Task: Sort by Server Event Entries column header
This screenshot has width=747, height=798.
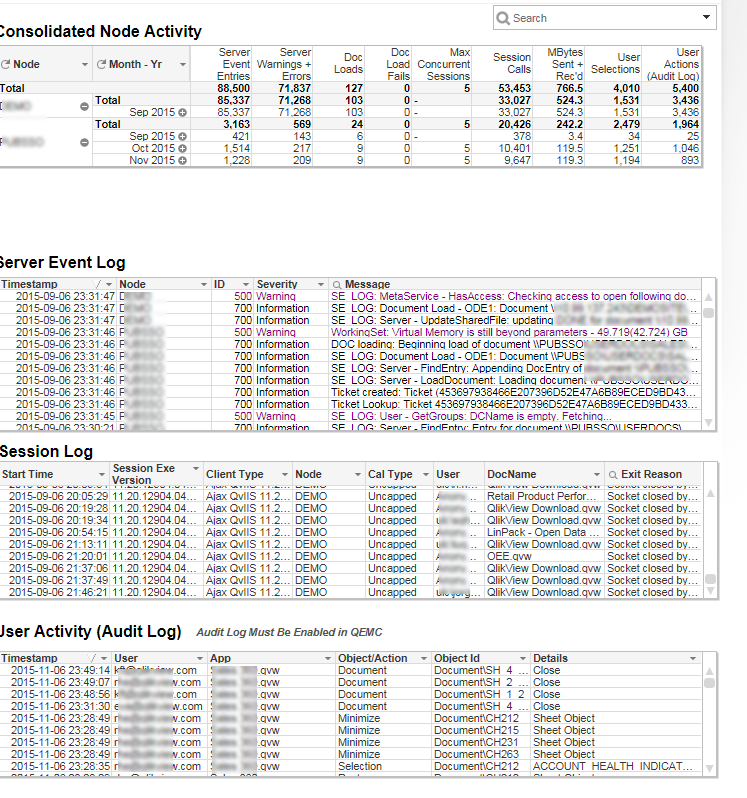Action: pyautogui.click(x=234, y=64)
